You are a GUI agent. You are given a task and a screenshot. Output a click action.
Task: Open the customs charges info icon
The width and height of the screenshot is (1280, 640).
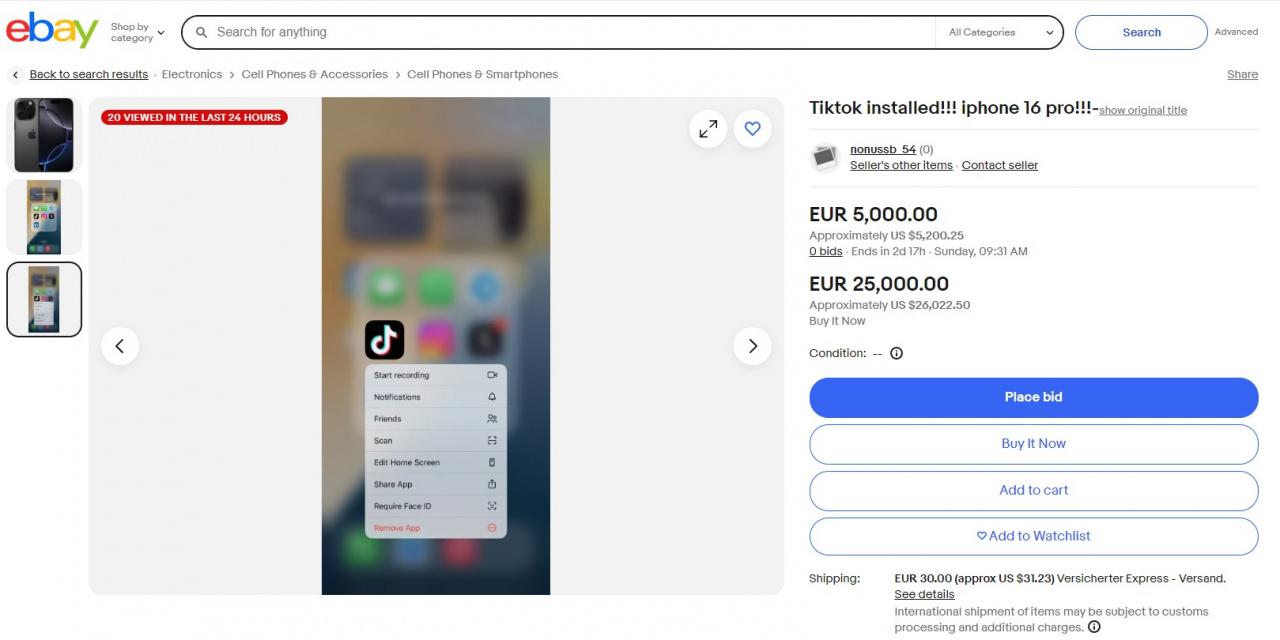(x=1094, y=627)
